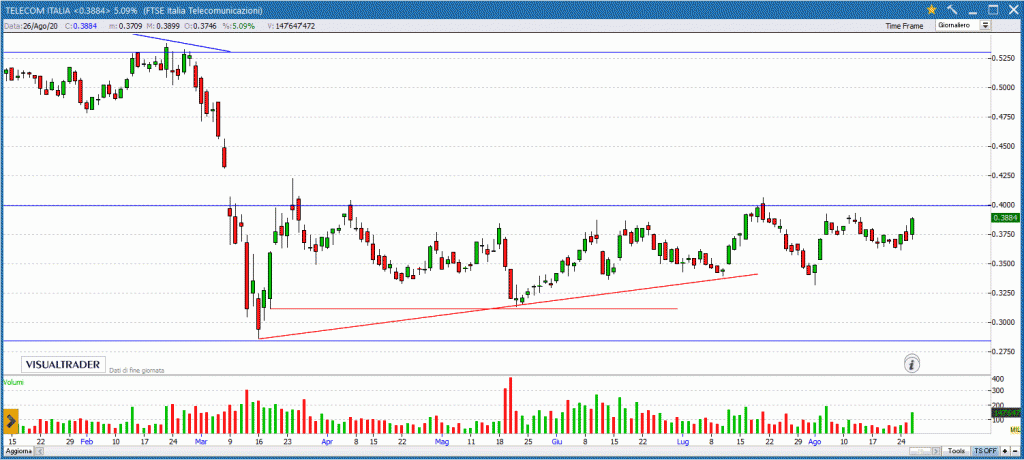The width and height of the screenshot is (1024, 460).
Task: Close the Telecom Italia chart window
Action: 1012,9
